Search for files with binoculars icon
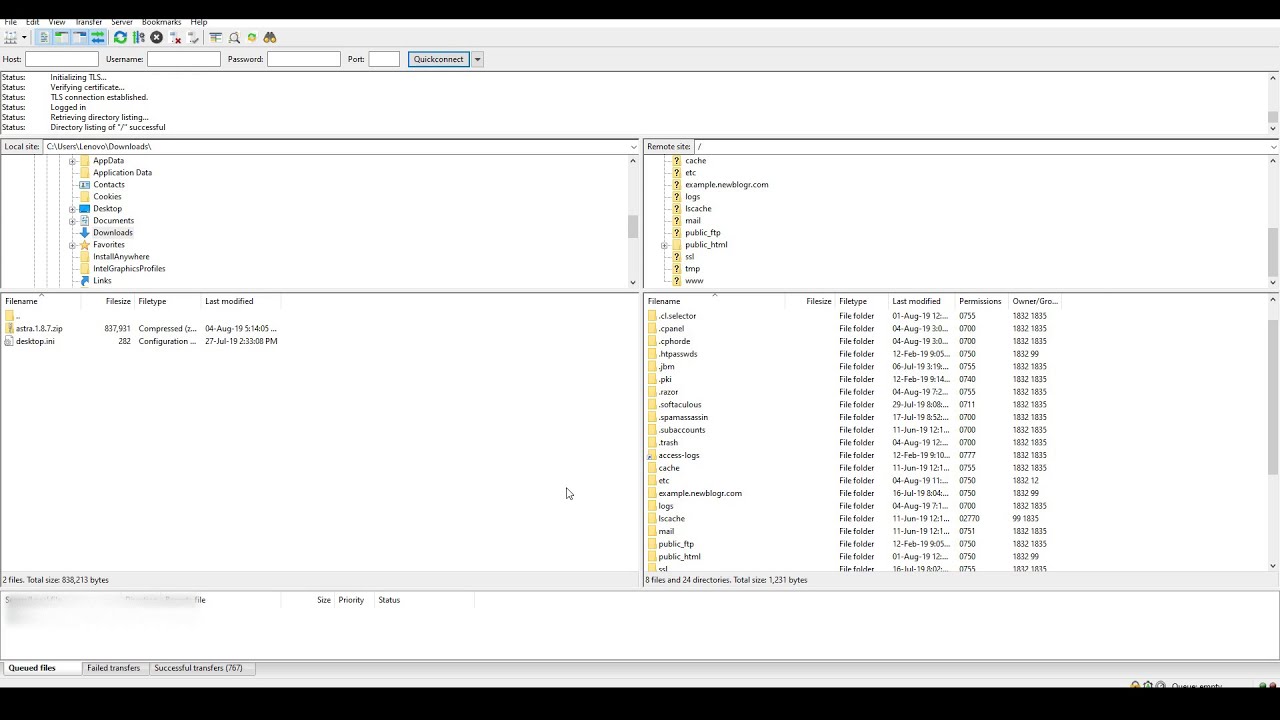Screen dimensions: 1280x720 270,38
